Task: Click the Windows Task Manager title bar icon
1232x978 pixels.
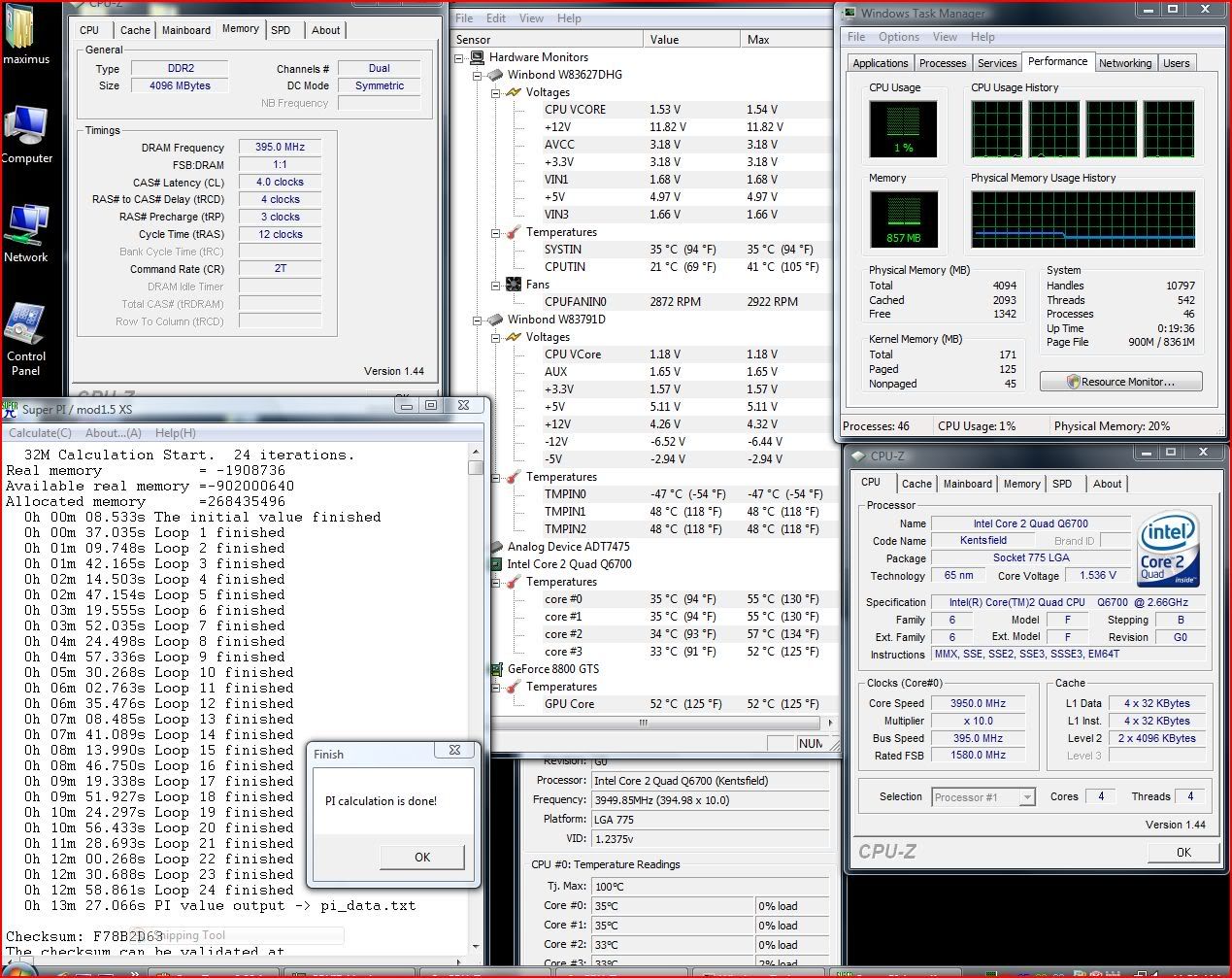Action: tap(849, 13)
